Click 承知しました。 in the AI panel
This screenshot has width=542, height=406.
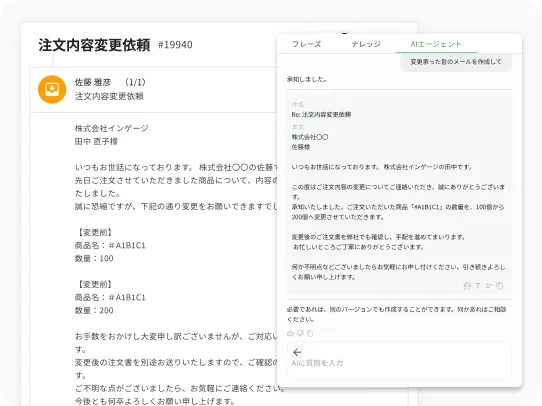pos(307,79)
